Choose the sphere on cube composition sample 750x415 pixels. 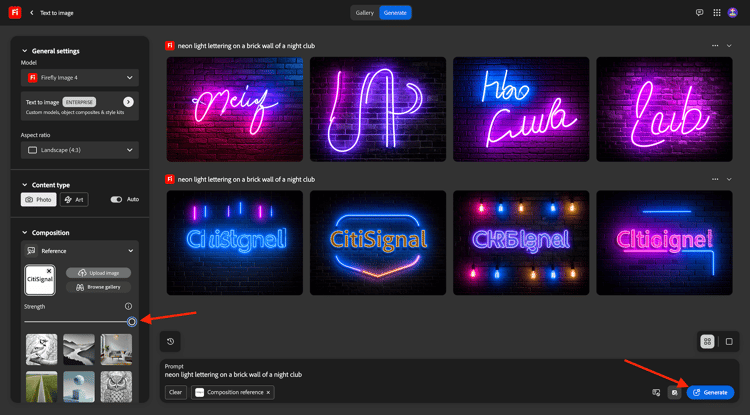[x=79, y=387]
